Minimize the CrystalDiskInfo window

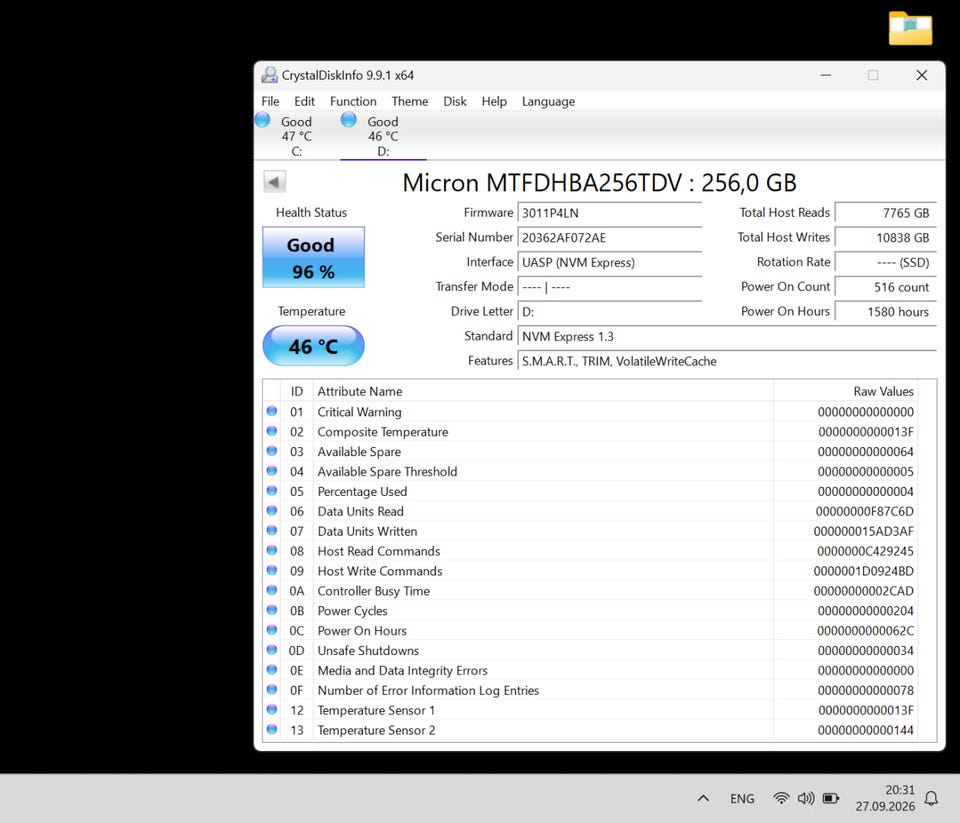coord(826,75)
